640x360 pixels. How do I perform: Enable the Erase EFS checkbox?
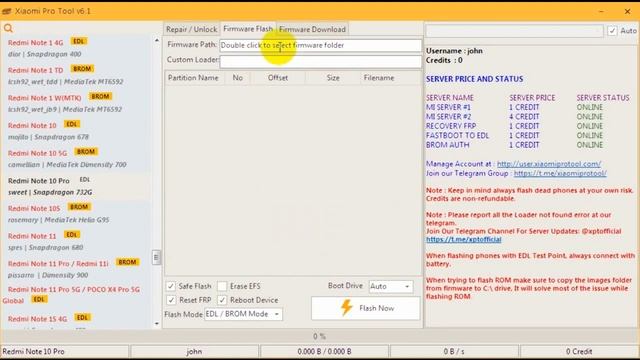coord(222,286)
